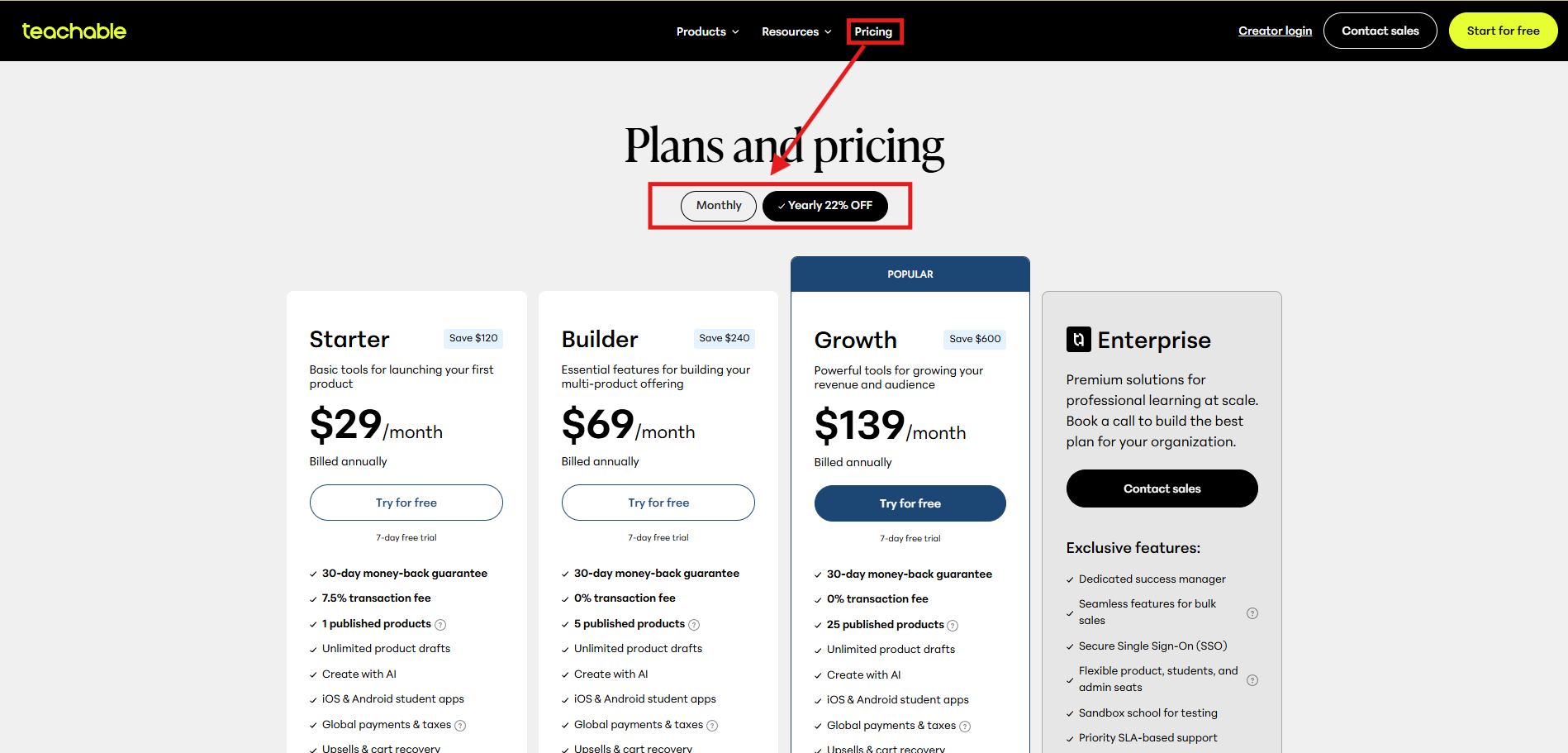Image resolution: width=1568 pixels, height=753 pixels.
Task: Open tooltip for Builder's Global payments & taxes
Action: [x=714, y=725]
